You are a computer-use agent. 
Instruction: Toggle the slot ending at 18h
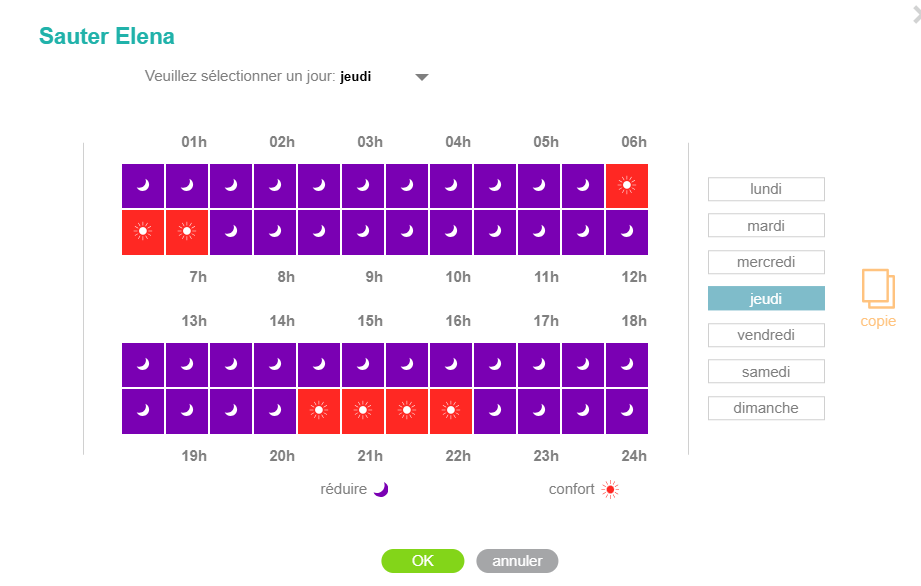(627, 365)
